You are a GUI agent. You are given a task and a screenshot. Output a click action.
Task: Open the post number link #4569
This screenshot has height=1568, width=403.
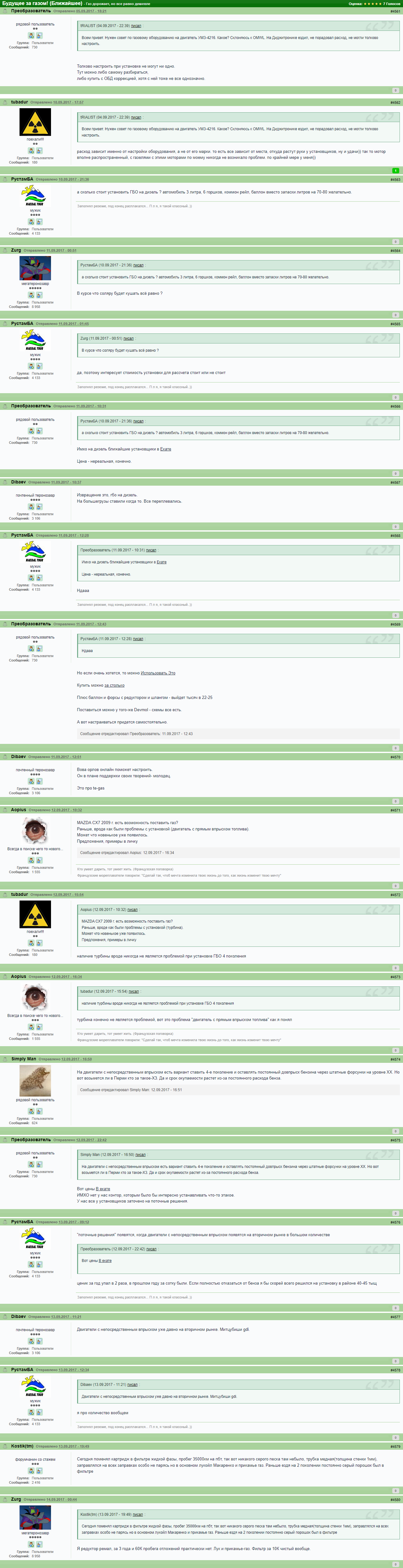pos(395,624)
